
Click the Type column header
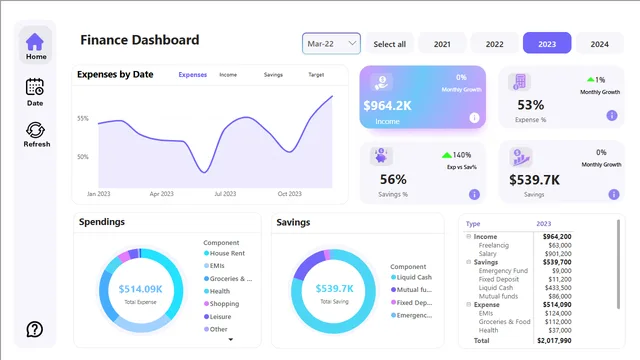tap(473, 224)
